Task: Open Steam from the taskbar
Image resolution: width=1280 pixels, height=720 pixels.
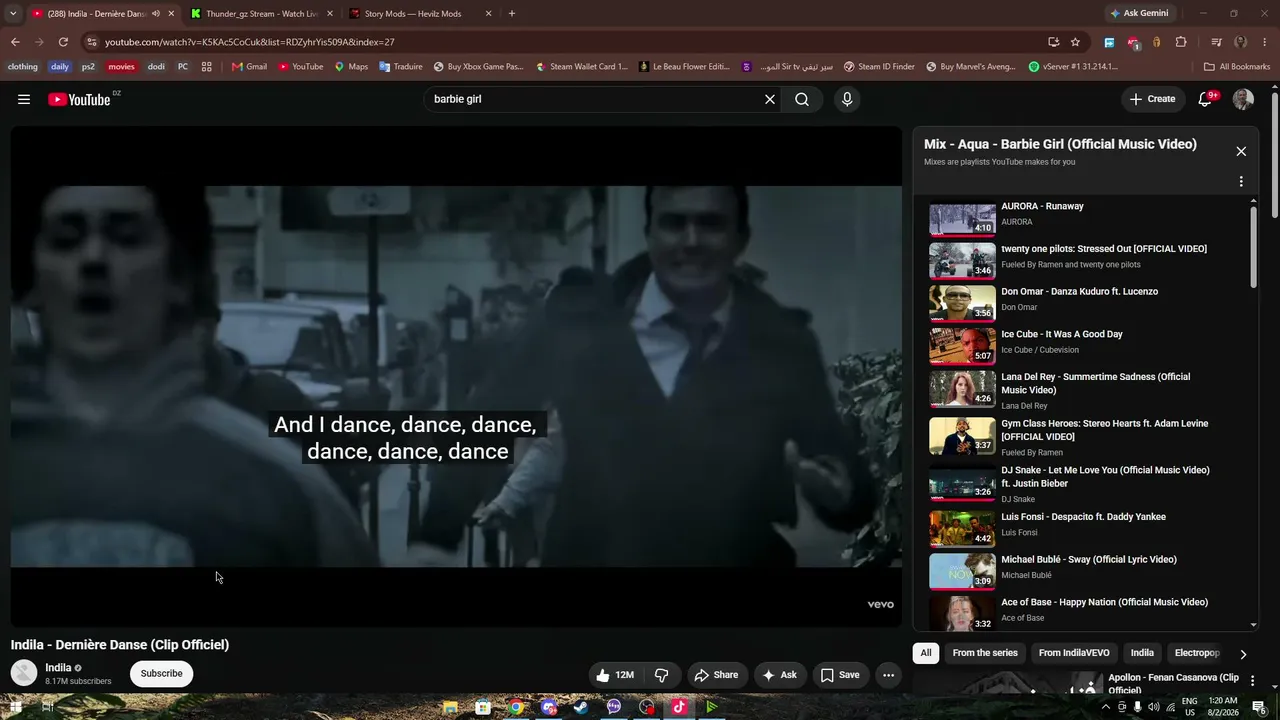Action: [x=581, y=707]
